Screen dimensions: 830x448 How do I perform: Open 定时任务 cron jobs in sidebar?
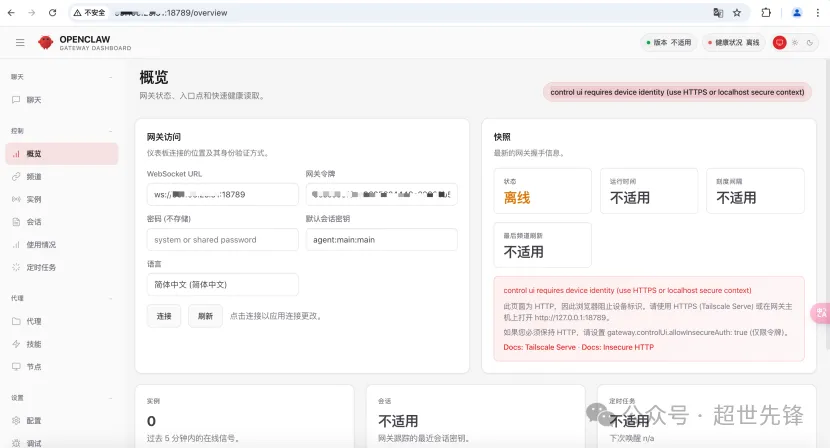(62, 267)
